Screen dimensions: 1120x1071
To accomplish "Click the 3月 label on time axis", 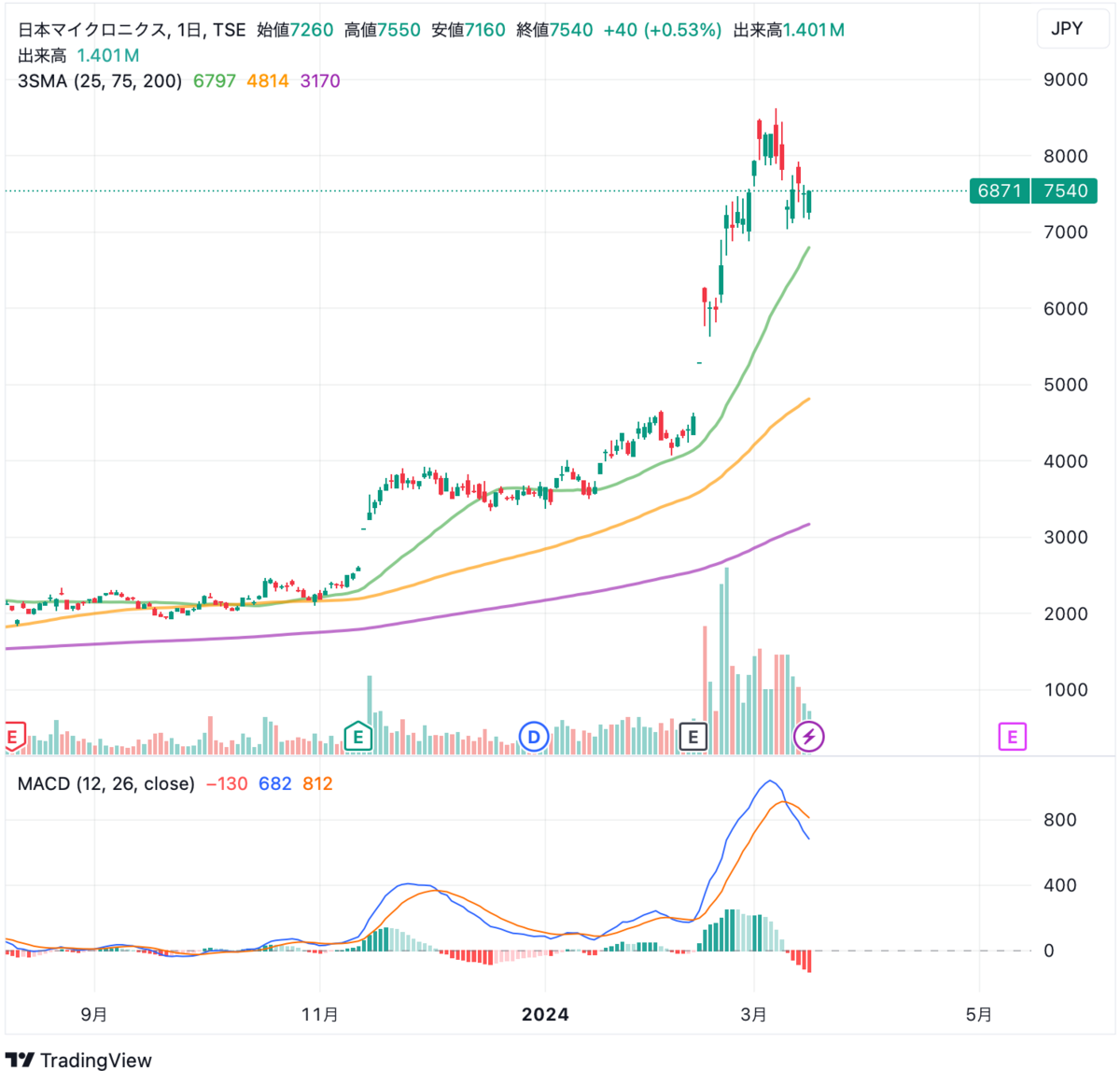I will 754,1015.
